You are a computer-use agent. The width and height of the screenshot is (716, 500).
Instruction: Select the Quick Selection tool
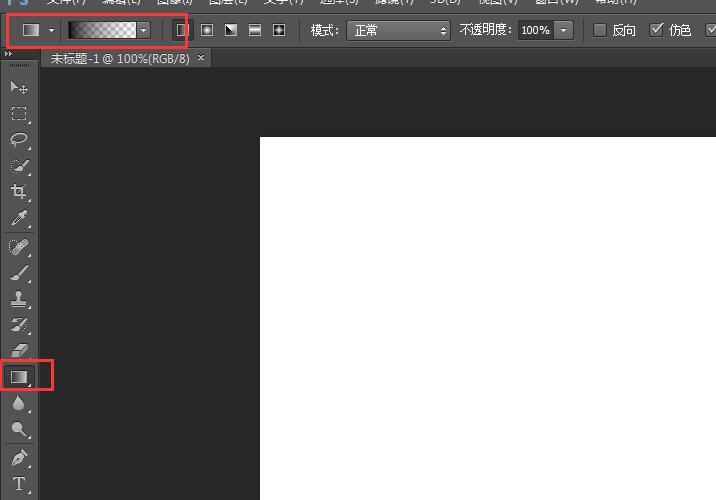click(19, 166)
